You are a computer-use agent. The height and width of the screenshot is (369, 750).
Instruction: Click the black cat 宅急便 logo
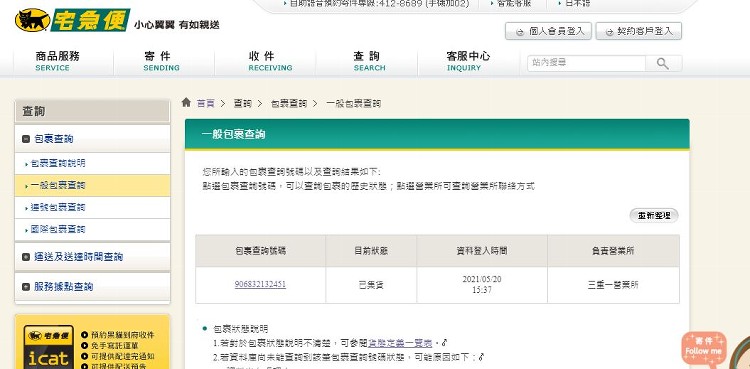click(x=73, y=20)
